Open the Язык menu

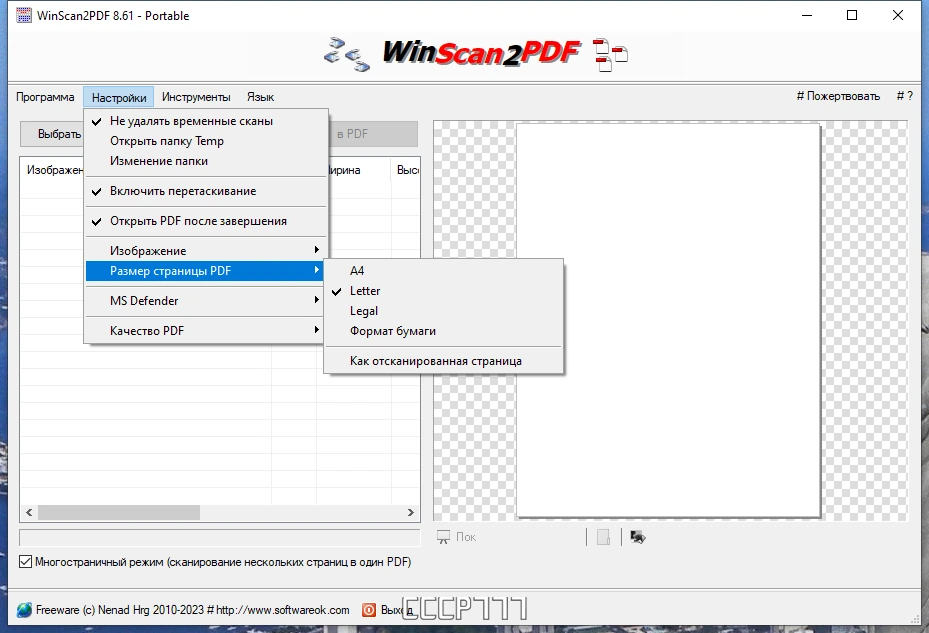point(260,97)
